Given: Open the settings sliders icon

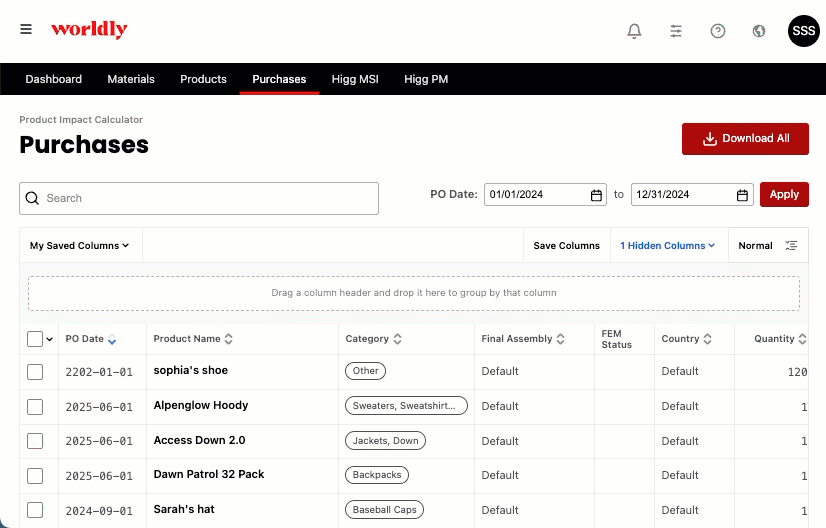Looking at the screenshot, I should [676, 31].
